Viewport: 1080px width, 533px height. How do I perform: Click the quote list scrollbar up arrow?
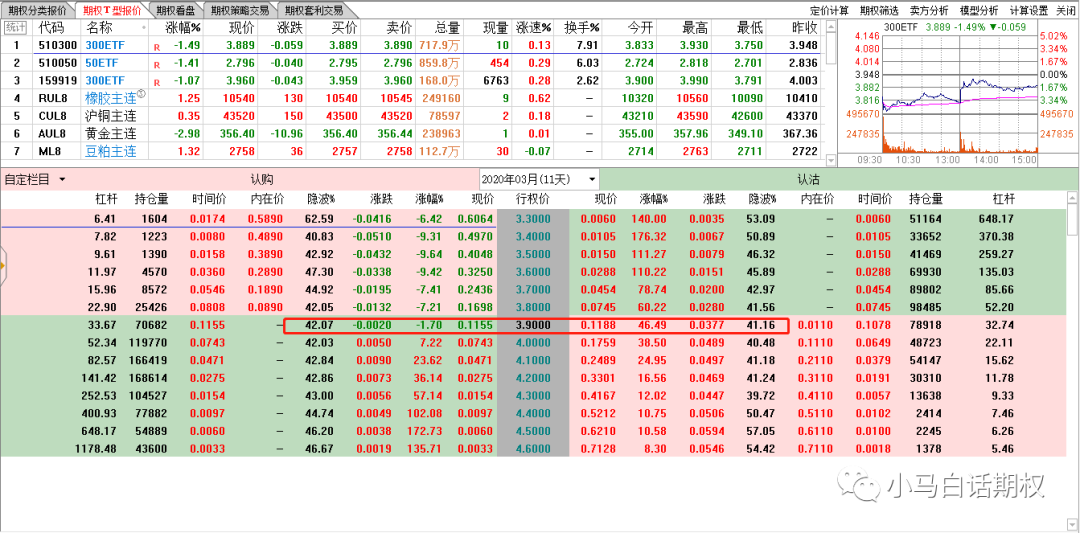(830, 27)
